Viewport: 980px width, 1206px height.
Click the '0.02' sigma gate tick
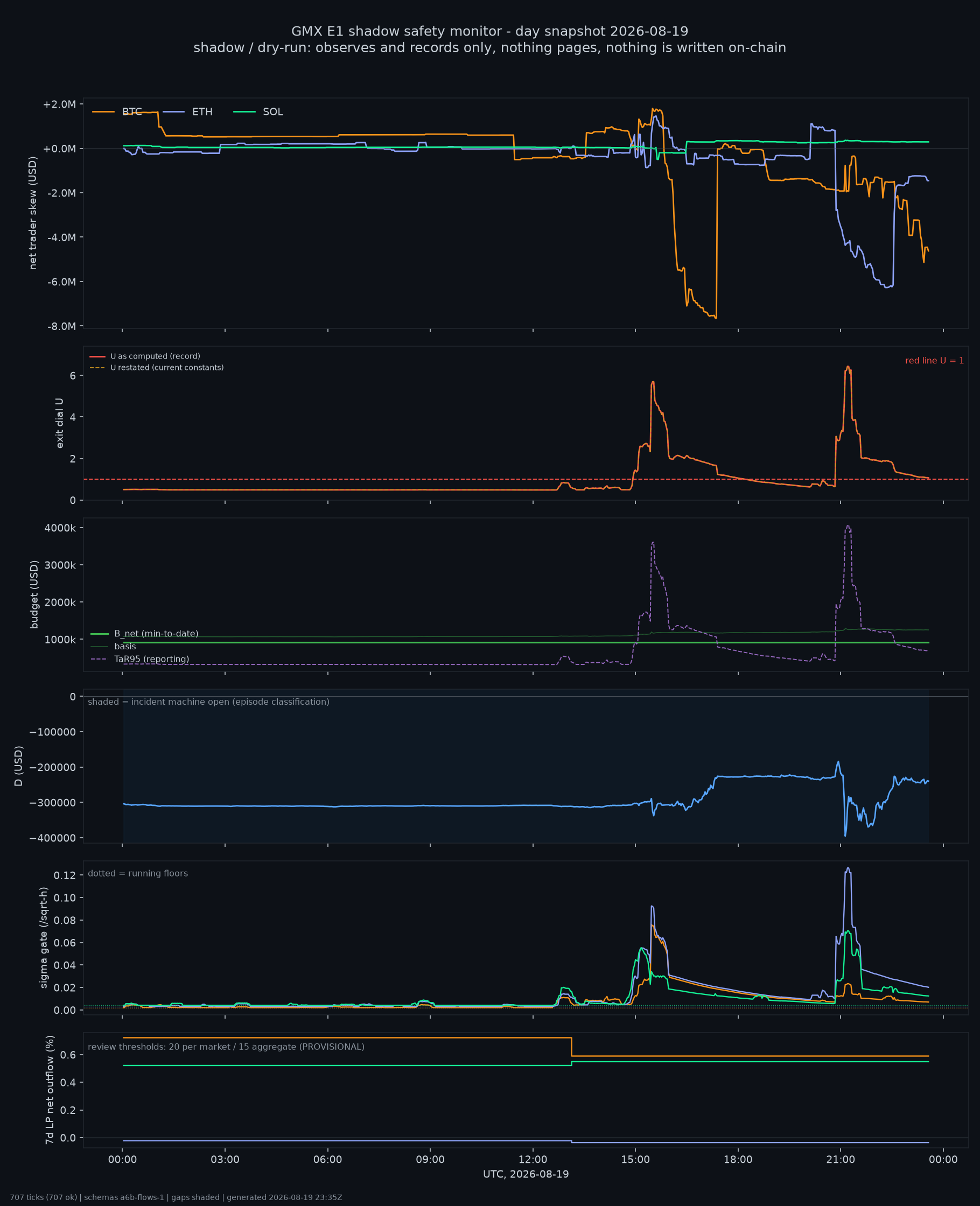click(65, 987)
